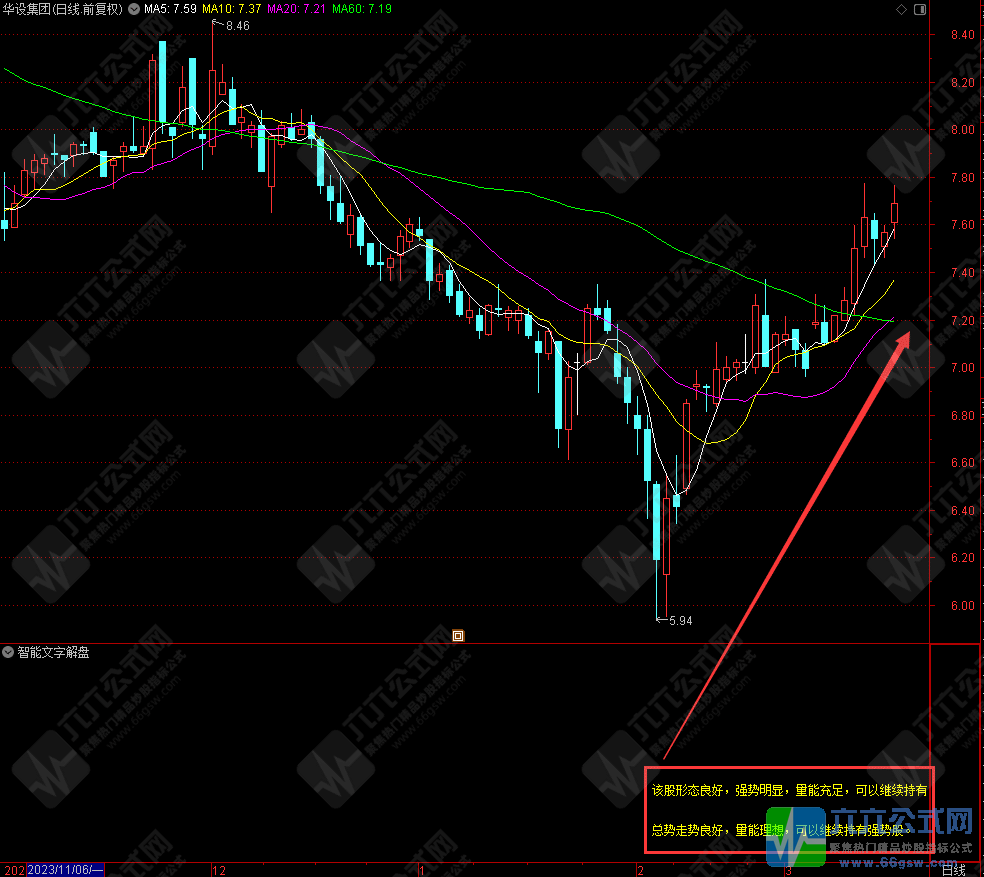
Task: Click the 8.46 high price label
Action: [237, 26]
